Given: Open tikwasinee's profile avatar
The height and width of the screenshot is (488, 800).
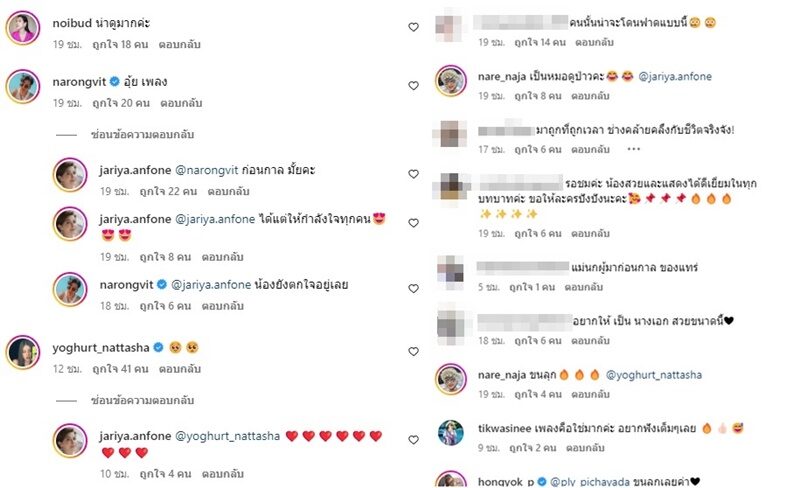Looking at the screenshot, I should point(451,432).
